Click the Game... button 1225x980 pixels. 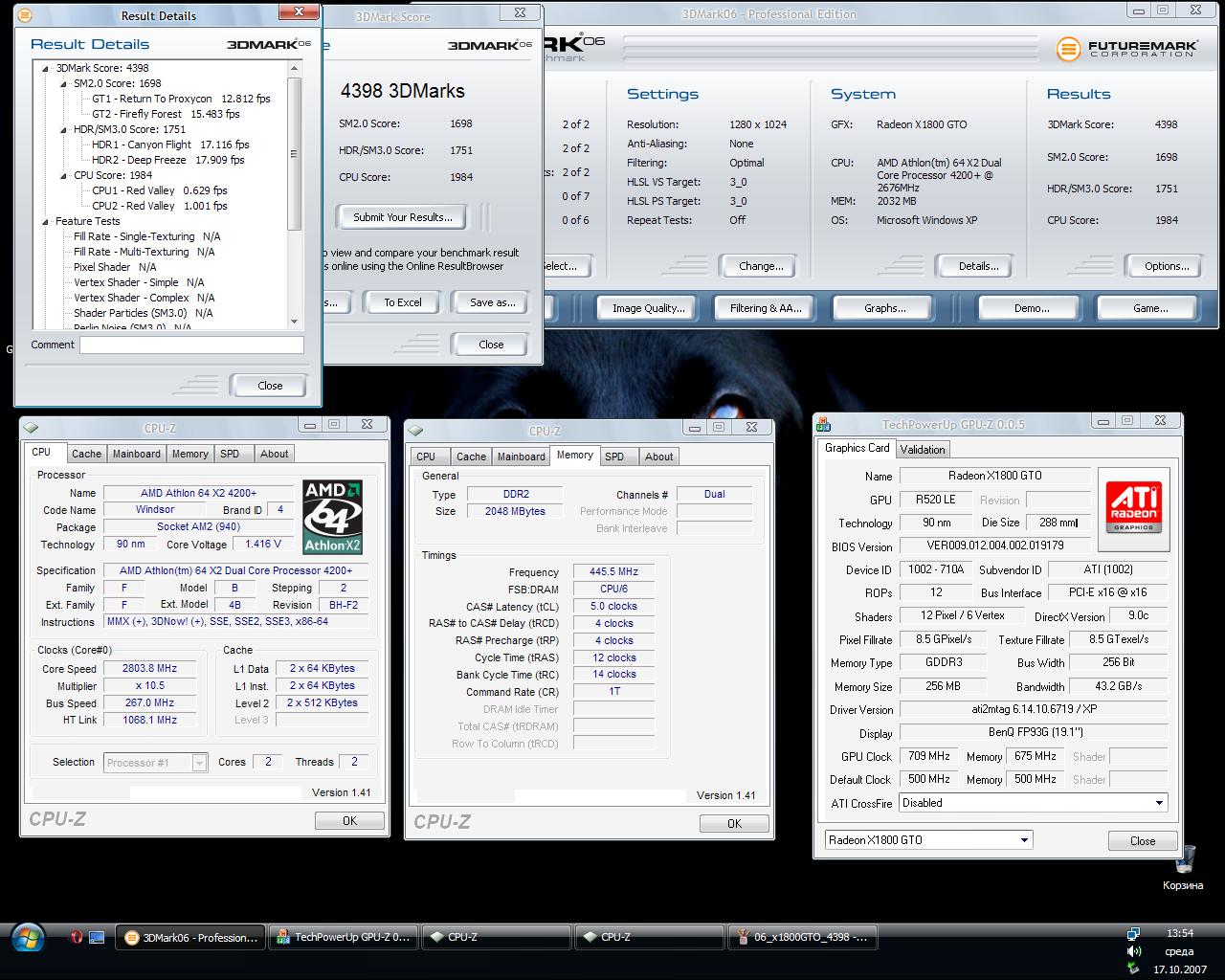tap(1150, 308)
